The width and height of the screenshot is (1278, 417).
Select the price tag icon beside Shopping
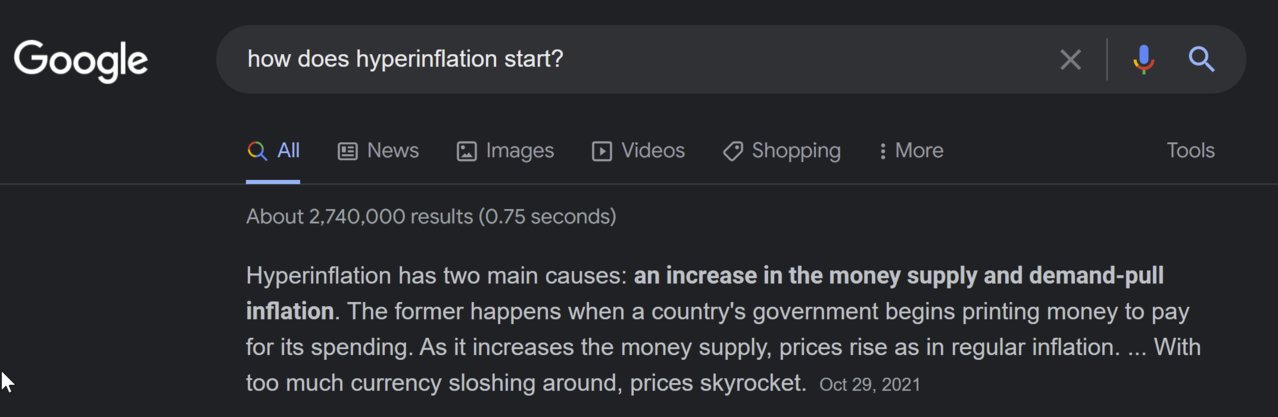coord(733,151)
